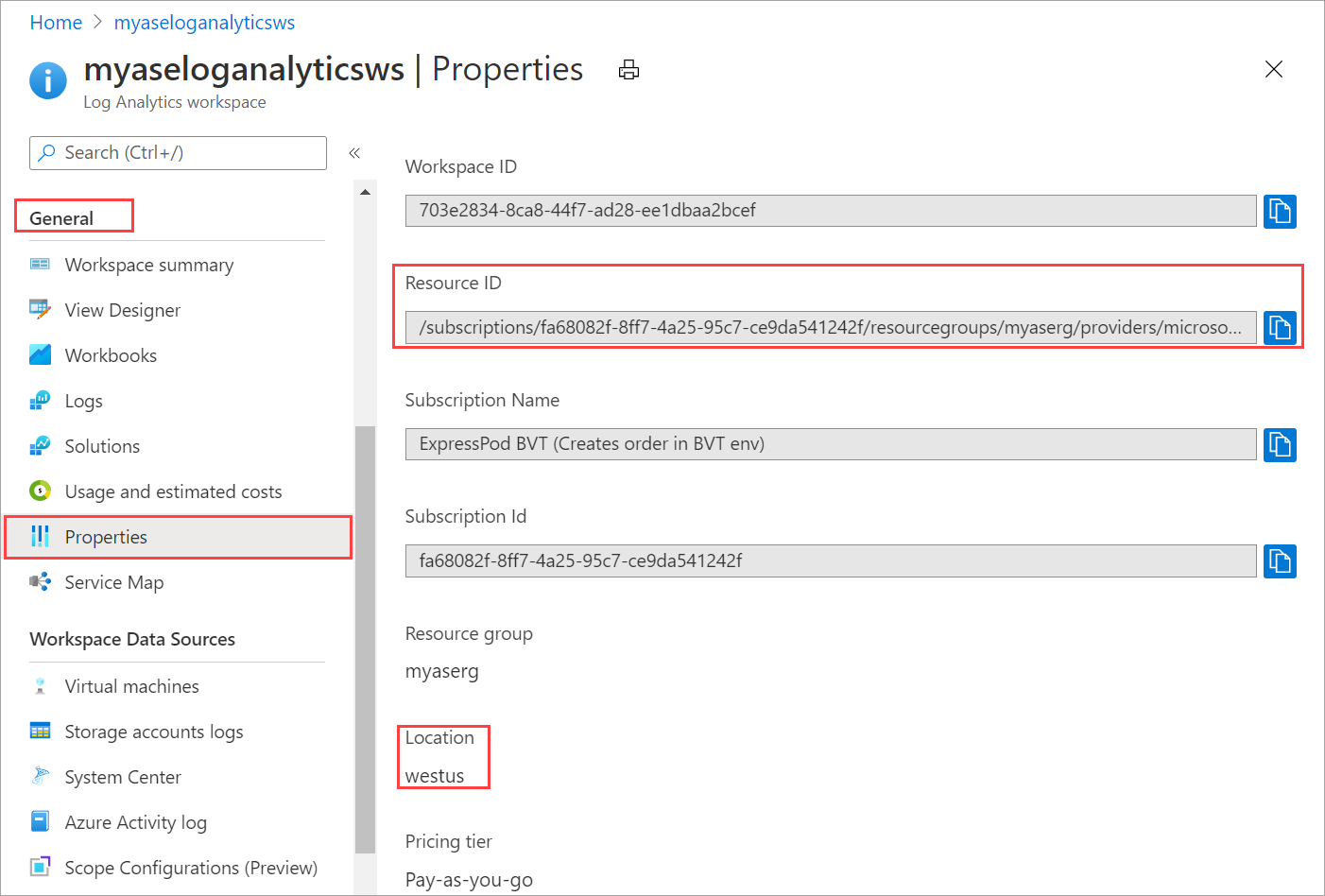Viewport: 1325px width, 896px height.
Task: Open the Service Map feature
Action: (x=113, y=582)
